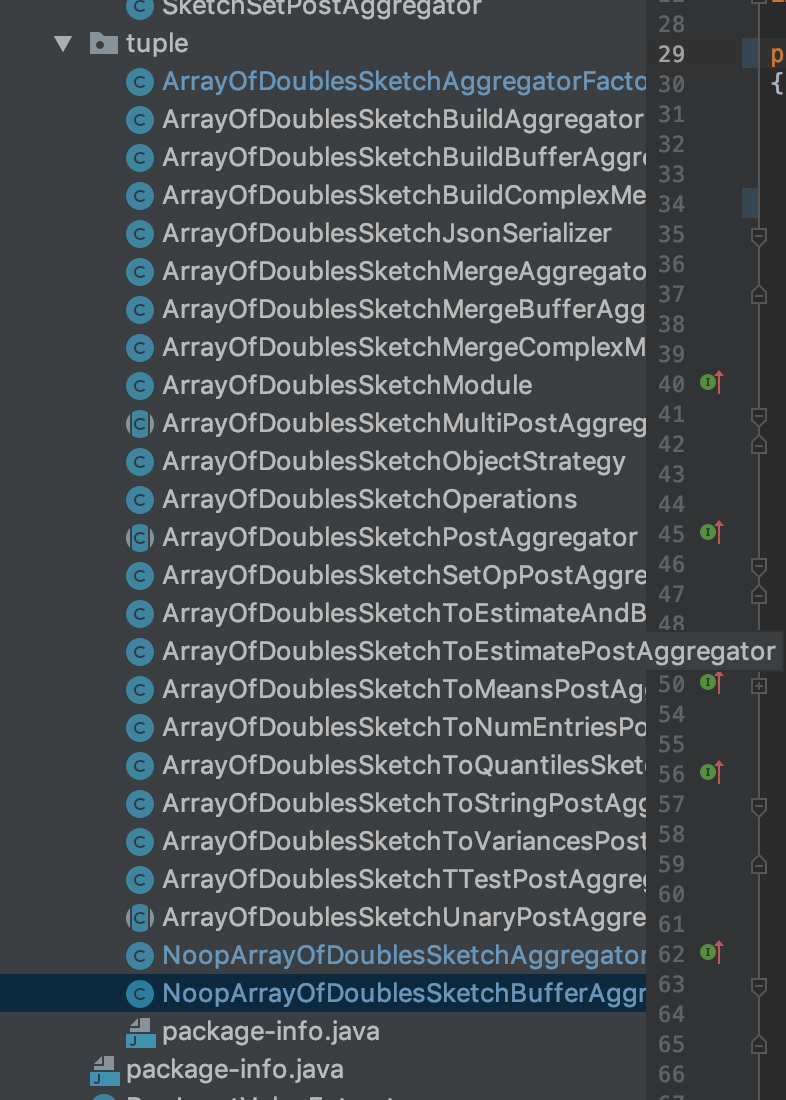Open the outer package-info.java file

click(234, 1070)
